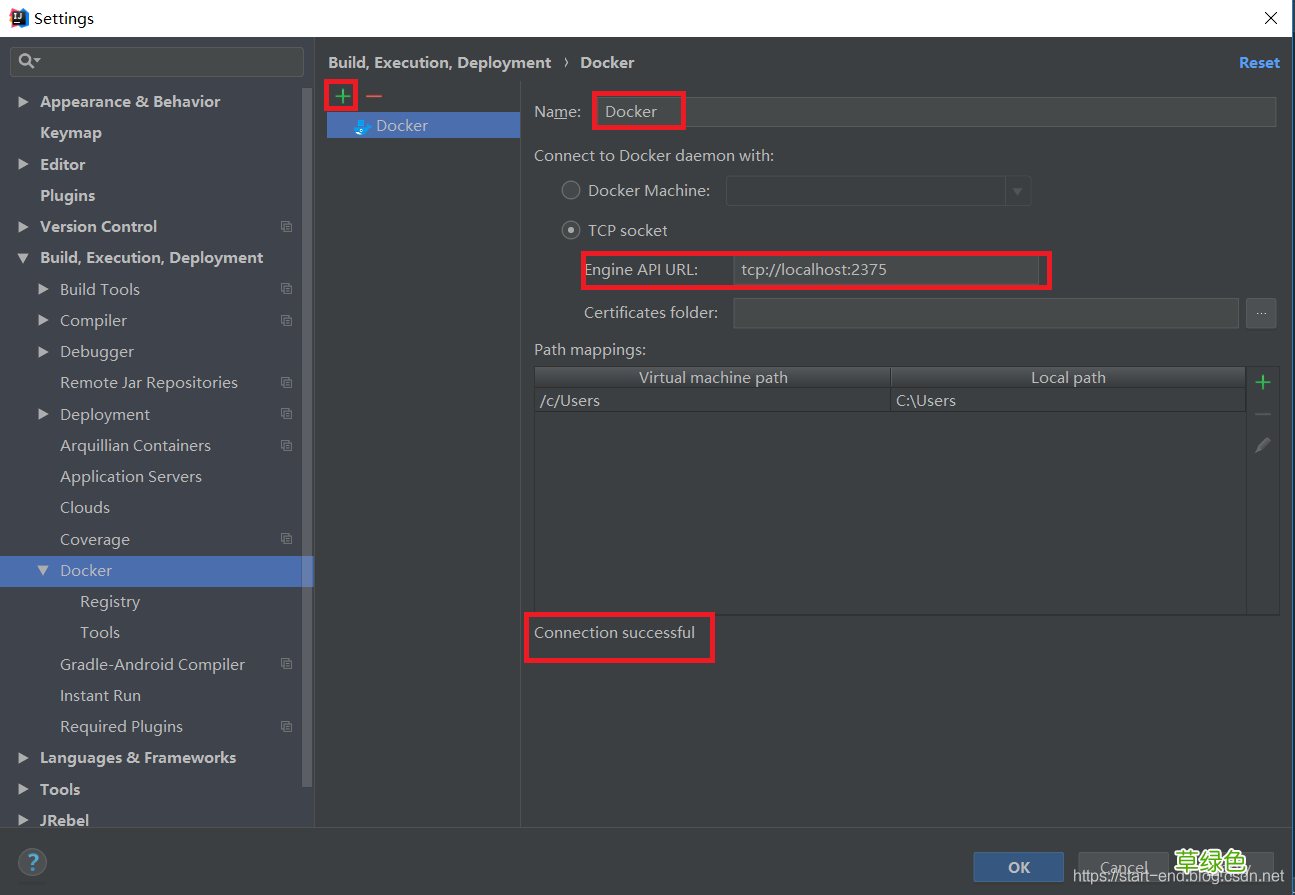This screenshot has width=1295, height=895.
Task: Select the C:\Users table cell
Action: [1068, 401]
